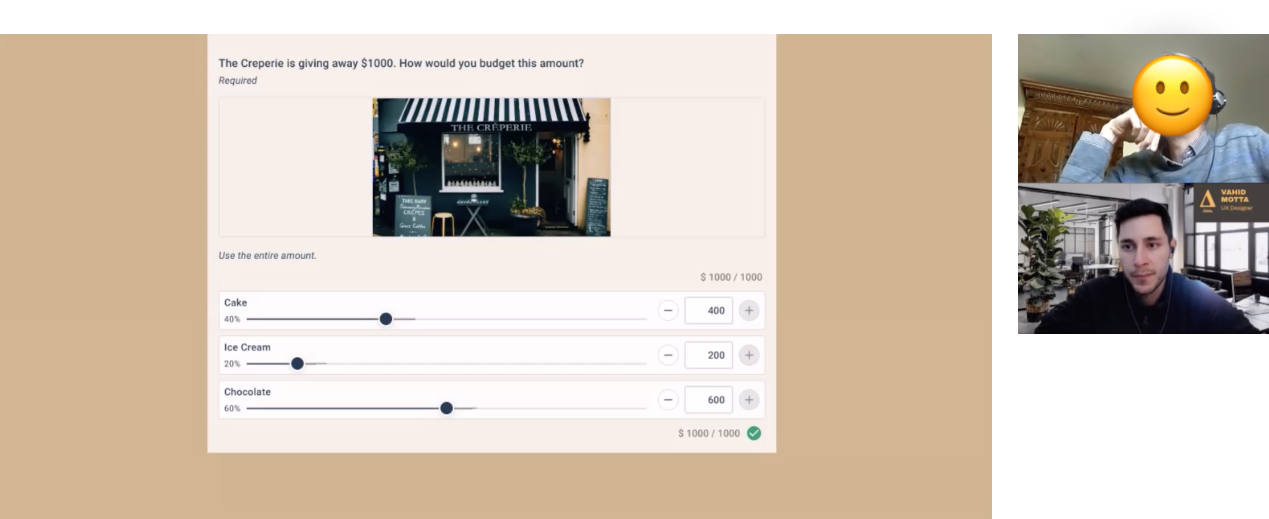The width and height of the screenshot is (1269, 519).
Task: Click the 'Required' label under the question
Action: [x=238, y=81]
